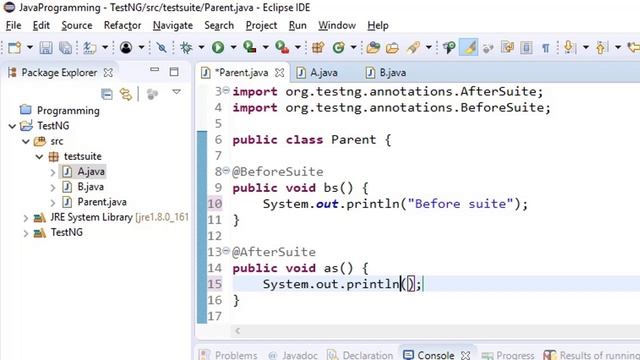Expand the JRE System Library node
Screen dimensions: 640x360
(25, 218)
